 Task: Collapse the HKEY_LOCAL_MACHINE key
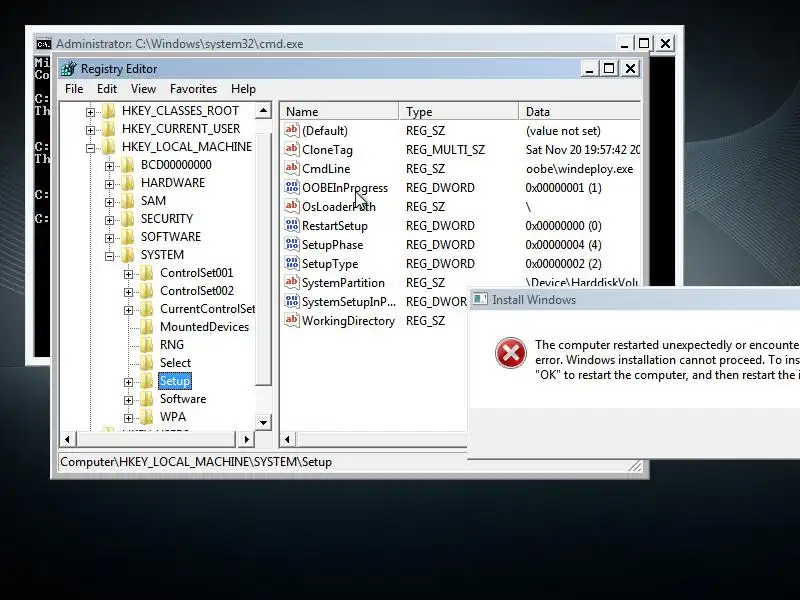click(x=90, y=148)
